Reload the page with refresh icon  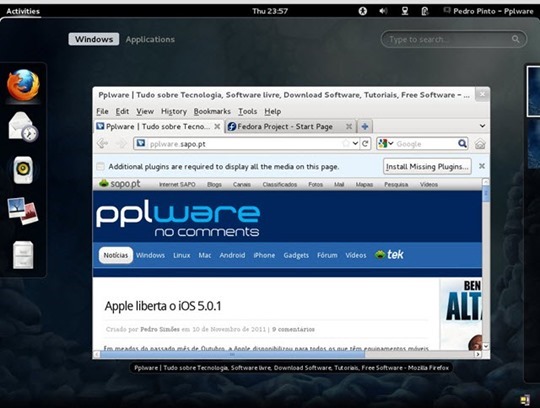click(365, 144)
